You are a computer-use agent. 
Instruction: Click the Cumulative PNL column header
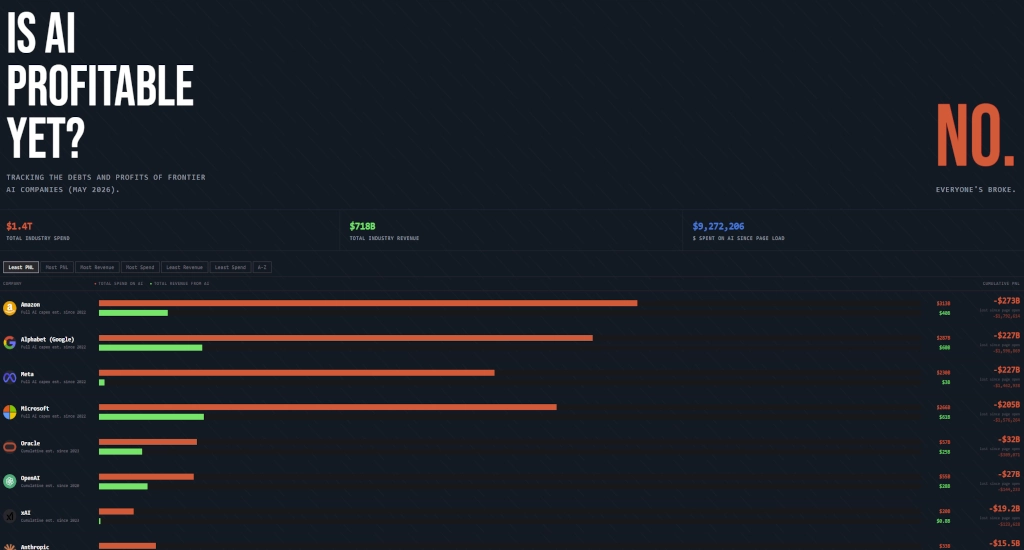1001,283
